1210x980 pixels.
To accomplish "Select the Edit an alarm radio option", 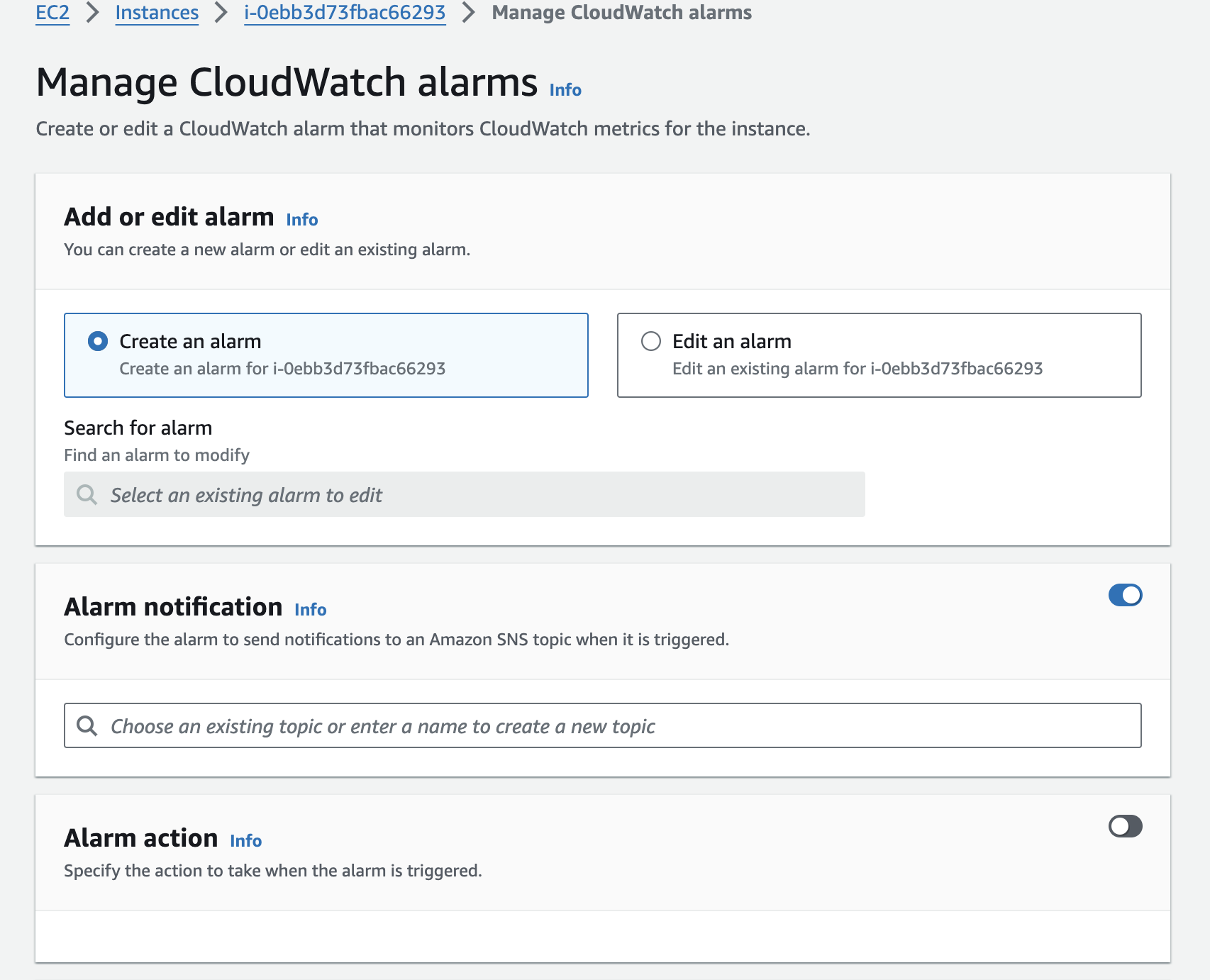I will 651,341.
